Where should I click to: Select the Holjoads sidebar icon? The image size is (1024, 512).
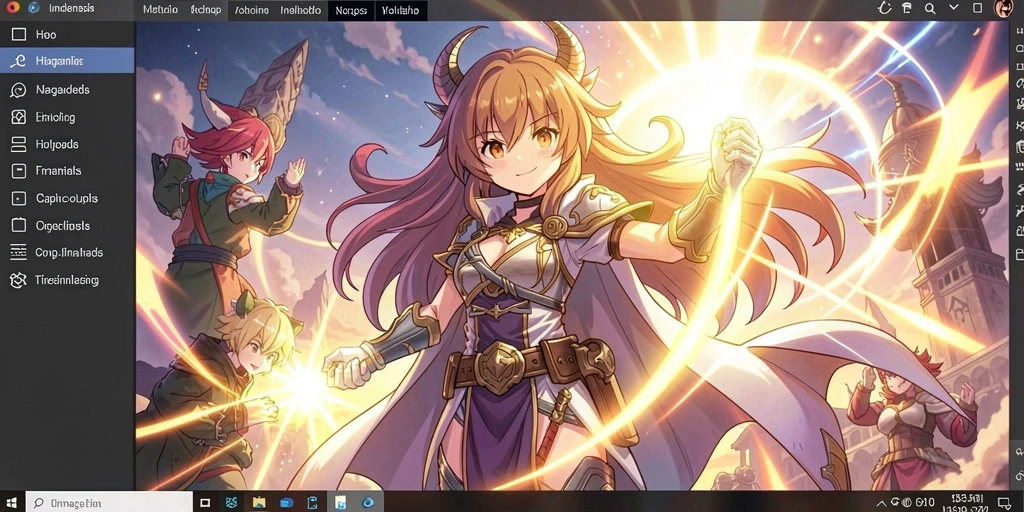pyautogui.click(x=18, y=144)
